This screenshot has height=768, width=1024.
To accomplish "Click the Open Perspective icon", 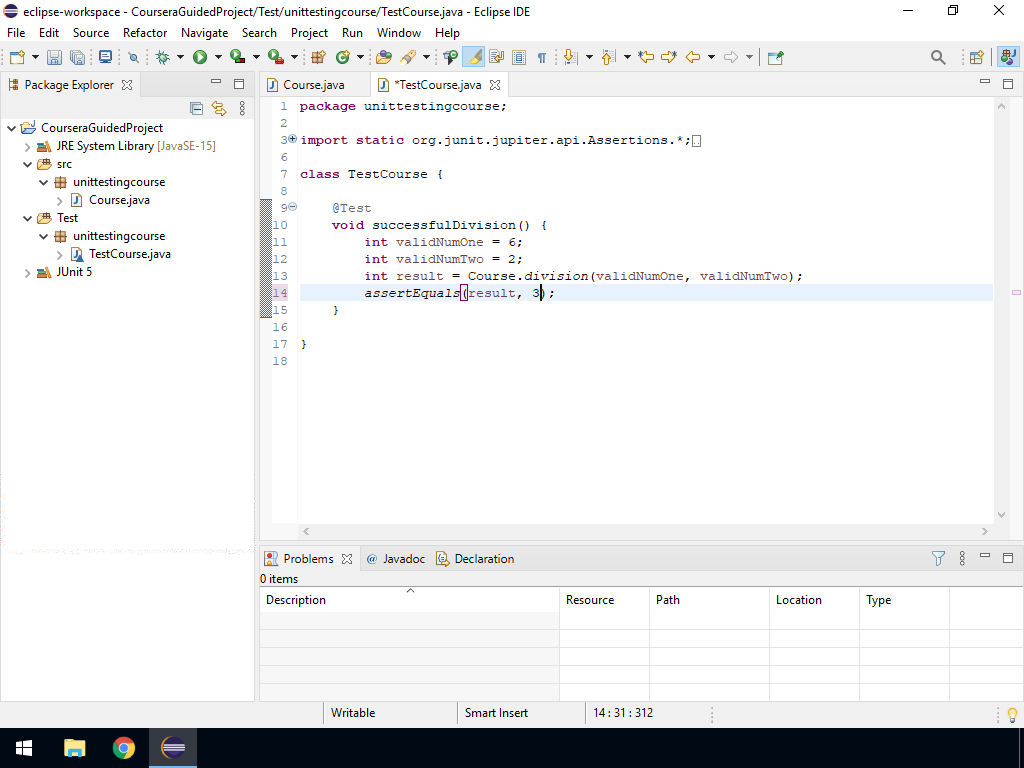I will tap(977, 58).
